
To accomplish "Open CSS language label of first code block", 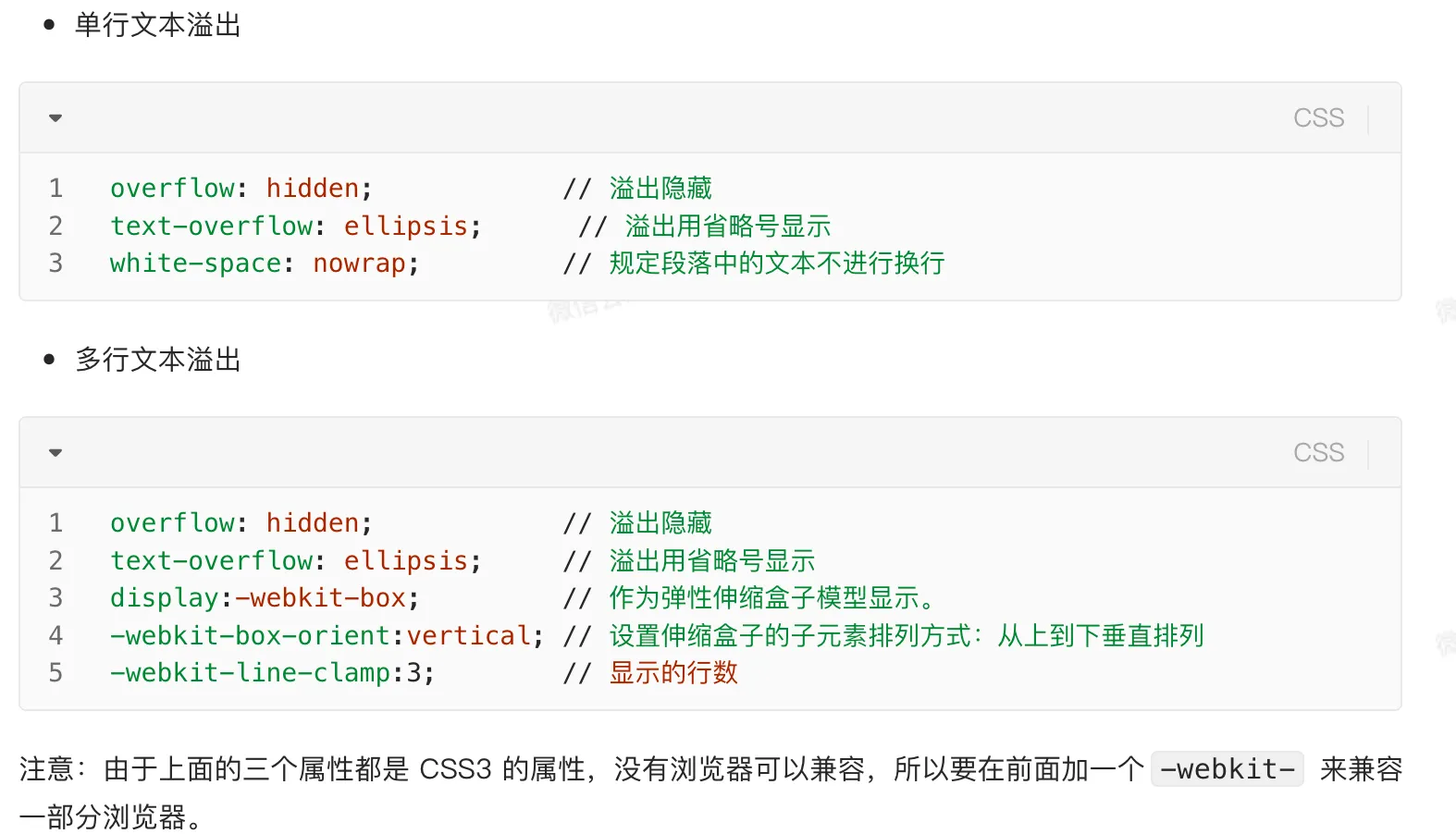I will pyautogui.click(x=1318, y=118).
